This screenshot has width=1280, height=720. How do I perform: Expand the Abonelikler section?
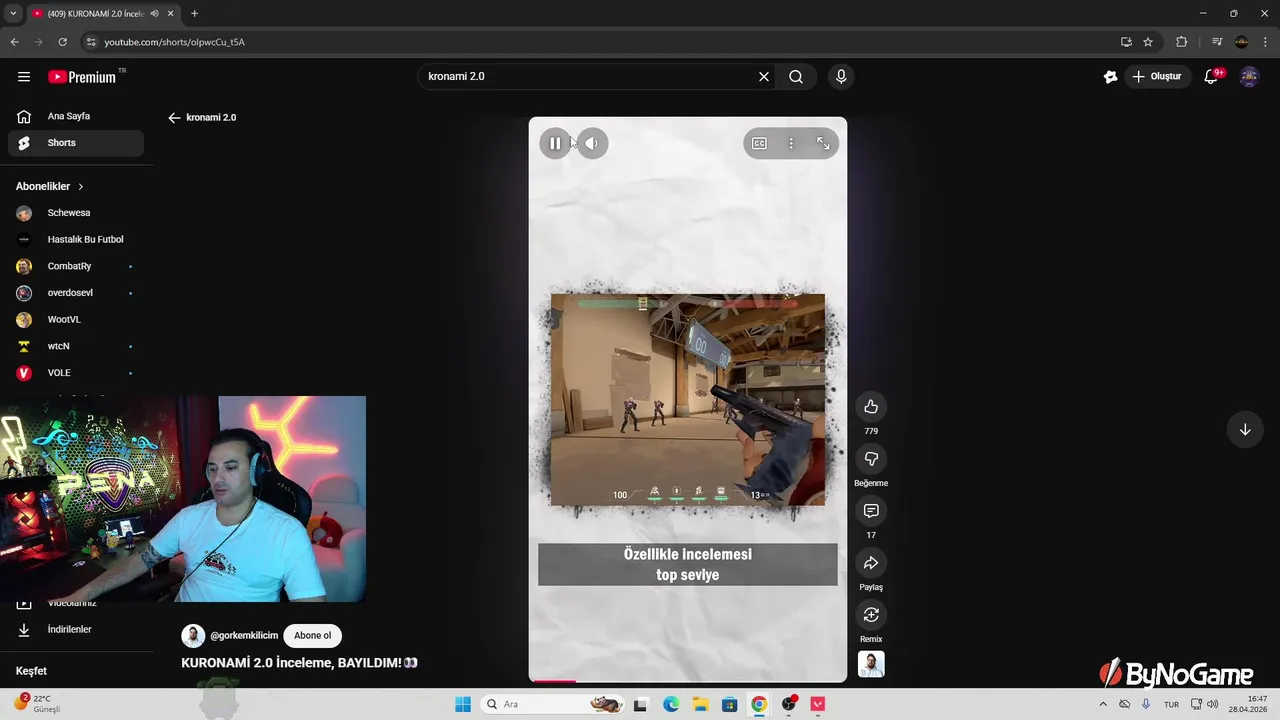[x=50, y=186]
